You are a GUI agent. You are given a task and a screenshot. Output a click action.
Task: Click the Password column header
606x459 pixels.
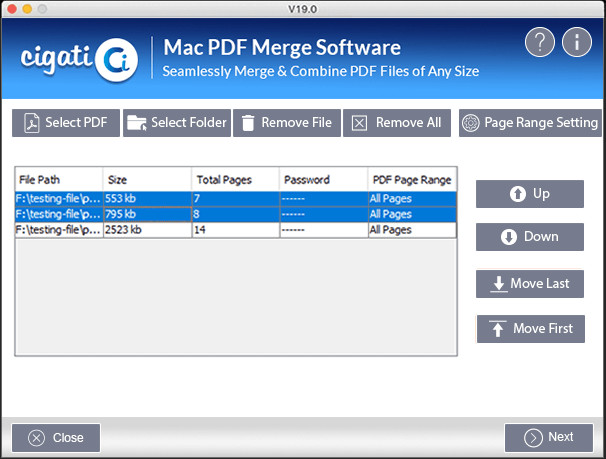[323, 180]
